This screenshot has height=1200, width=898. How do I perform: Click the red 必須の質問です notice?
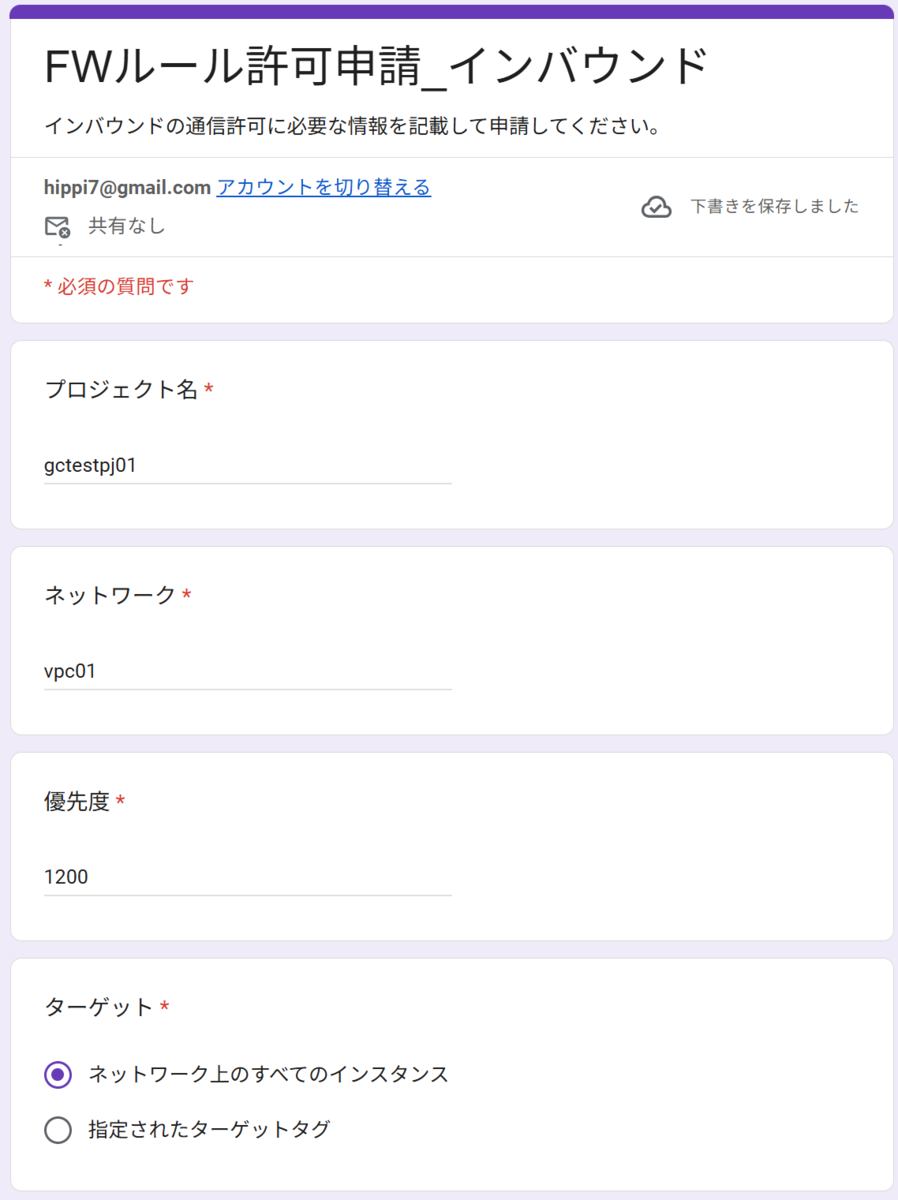coord(119,287)
